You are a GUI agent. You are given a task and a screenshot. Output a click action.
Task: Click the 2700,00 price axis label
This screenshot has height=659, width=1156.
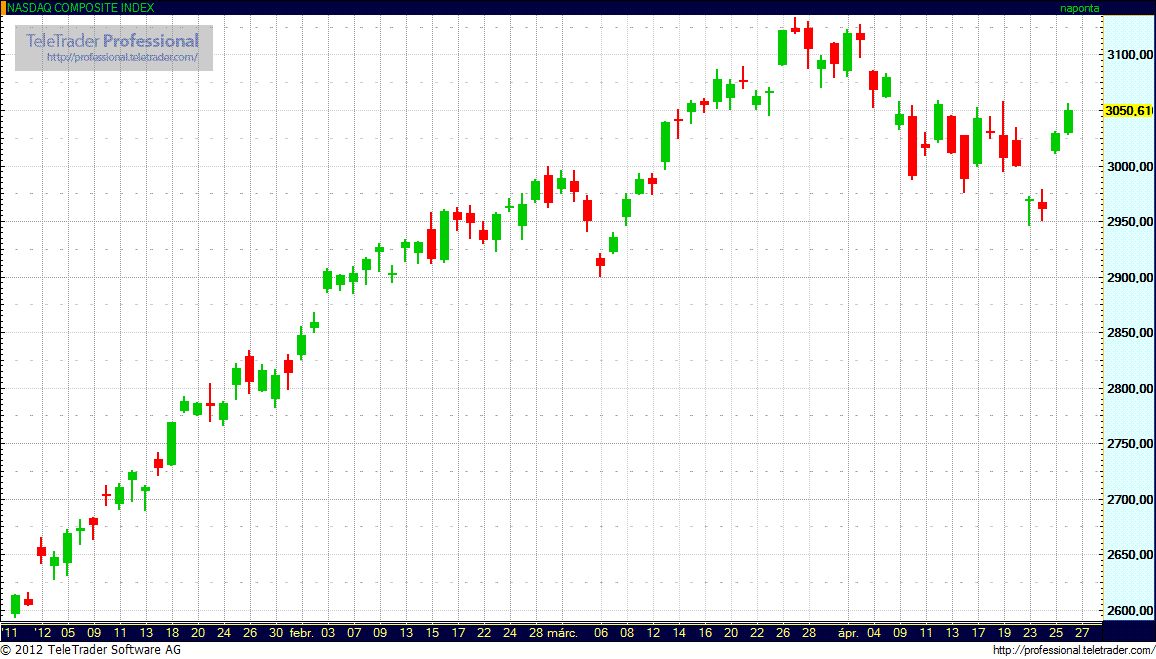1129,501
